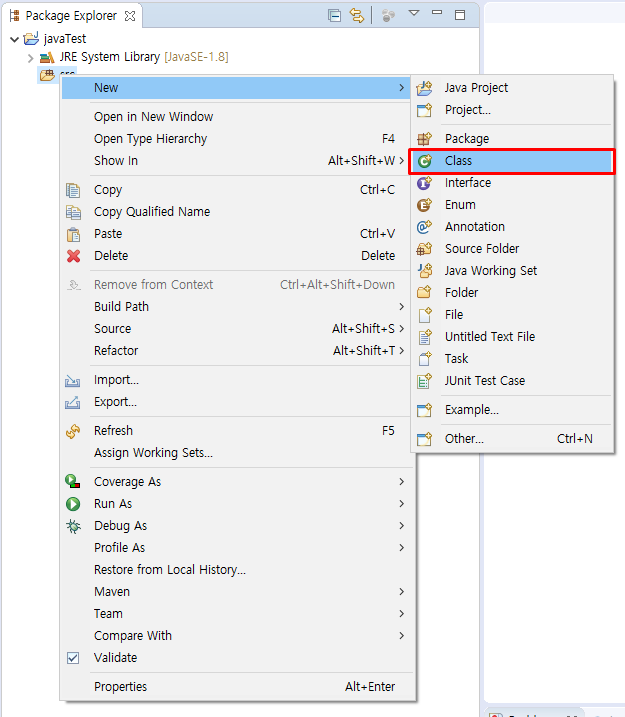
Task: Click the File icon in New submenu
Action: coord(424,315)
